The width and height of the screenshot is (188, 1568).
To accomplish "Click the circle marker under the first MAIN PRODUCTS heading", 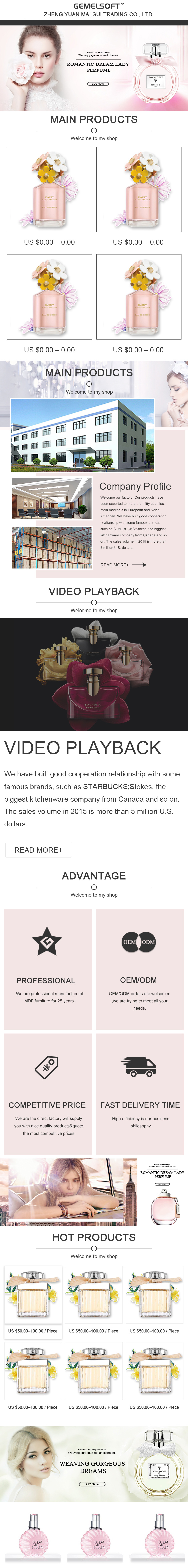I will (94, 130).
